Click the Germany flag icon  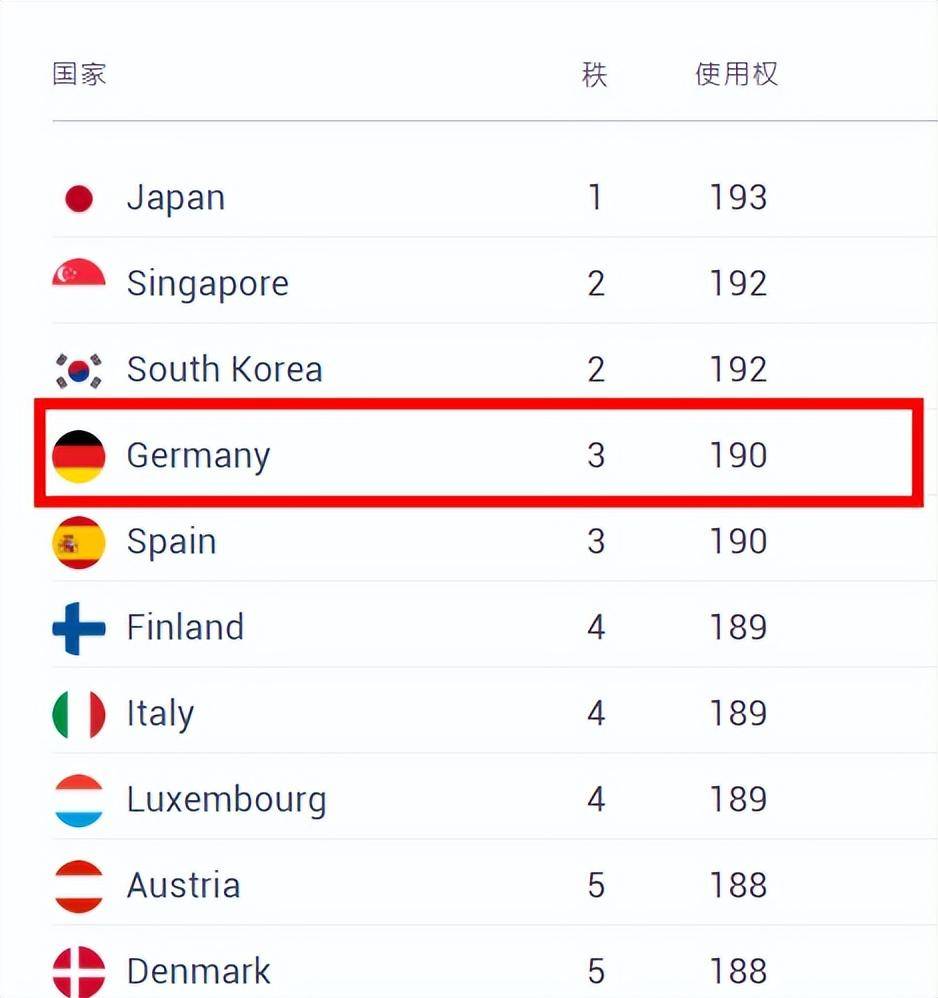[79, 456]
